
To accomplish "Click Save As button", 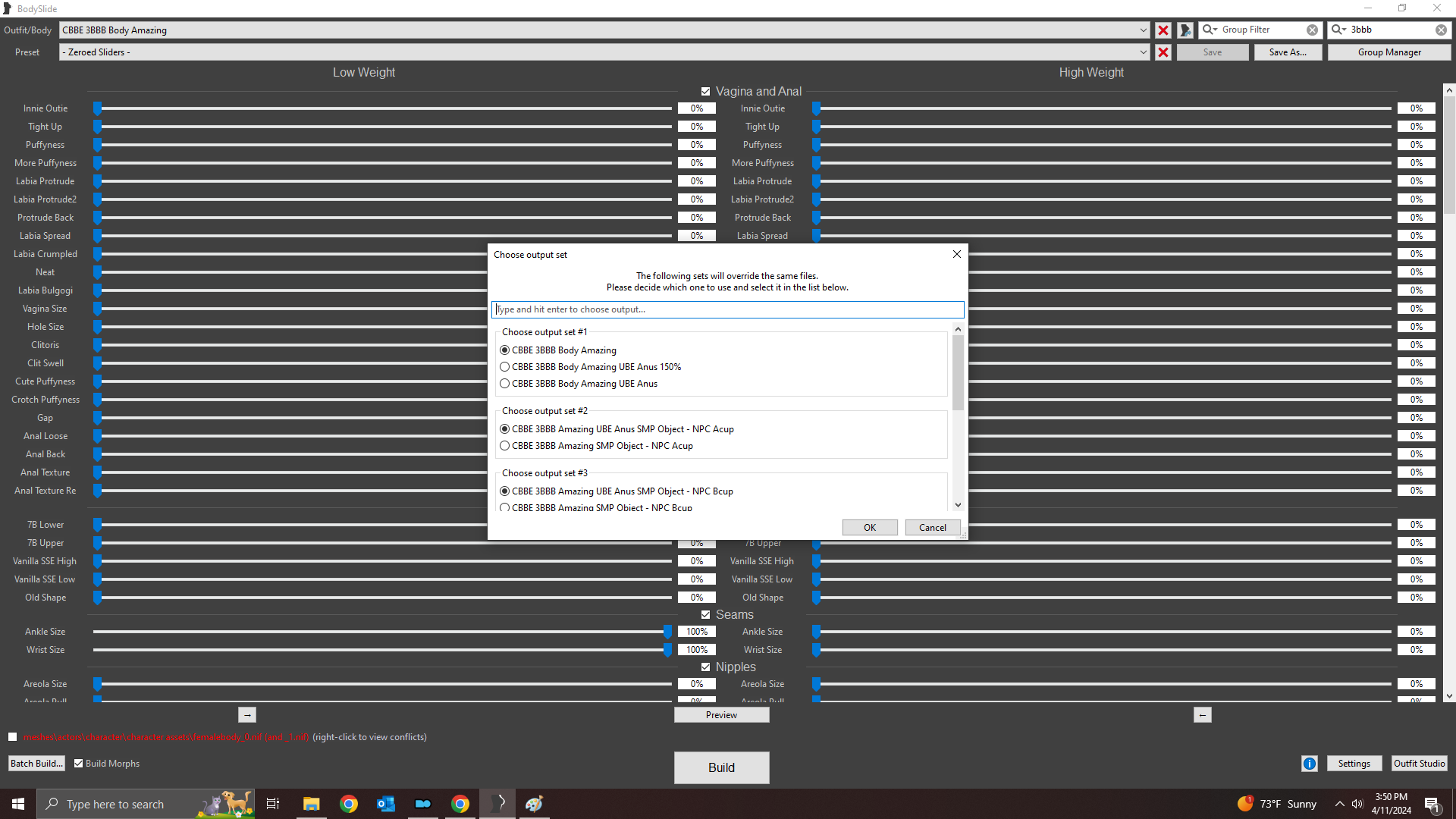I will click(1288, 52).
